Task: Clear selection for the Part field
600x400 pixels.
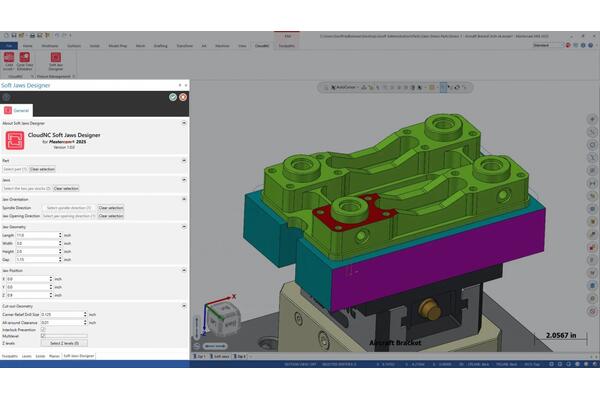Action: click(42, 169)
